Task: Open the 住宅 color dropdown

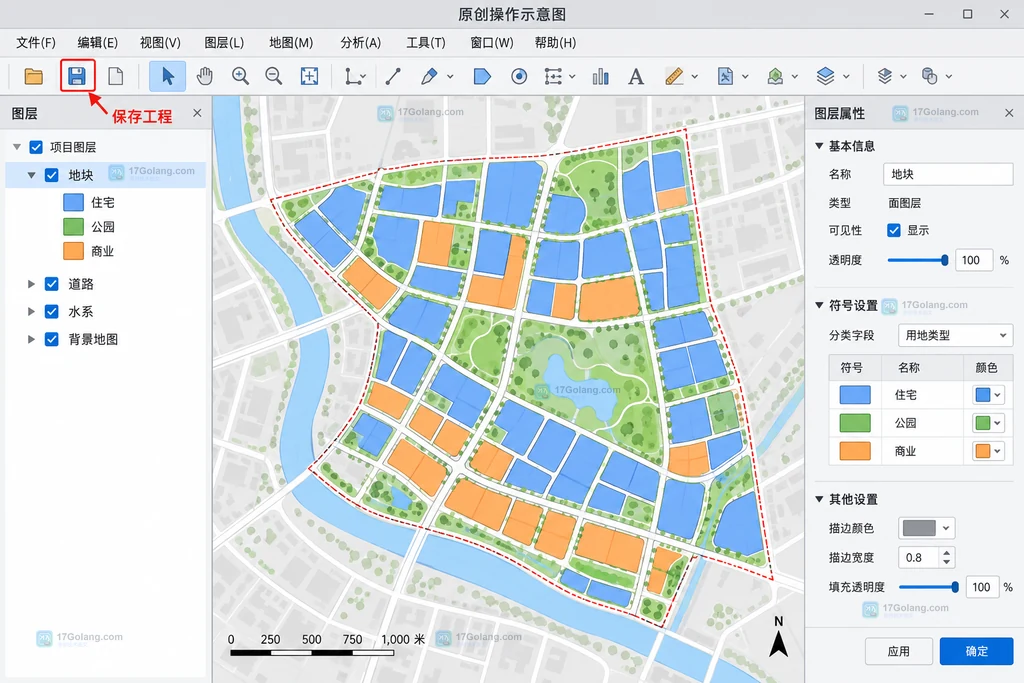Action: (988, 394)
